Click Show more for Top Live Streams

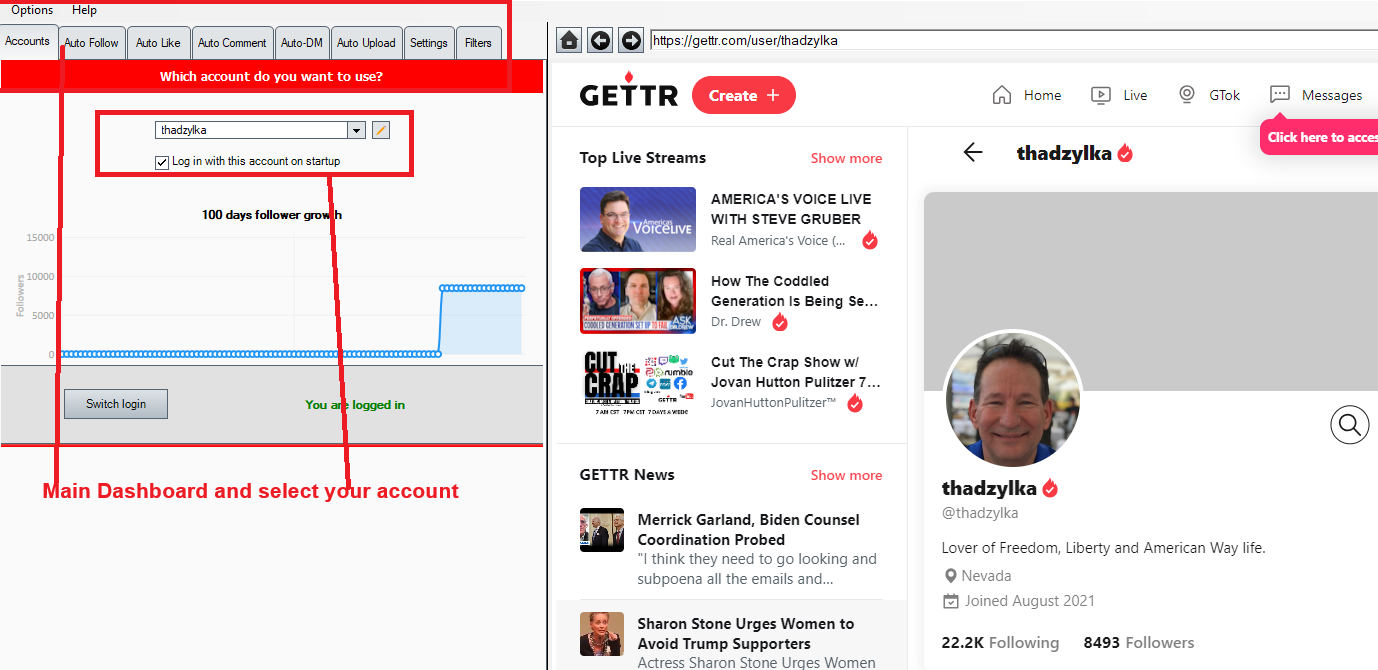(x=846, y=158)
